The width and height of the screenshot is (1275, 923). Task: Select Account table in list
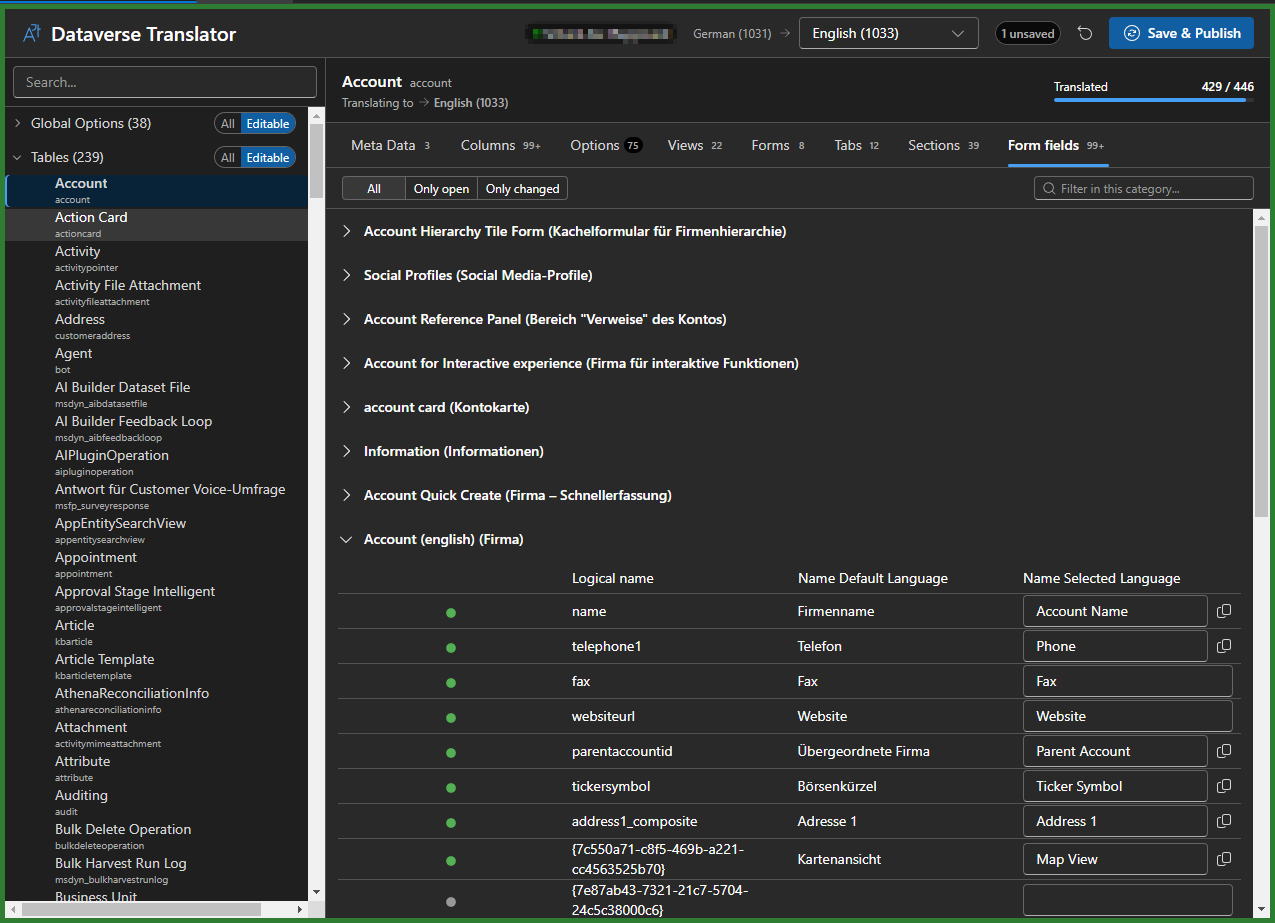tap(157, 190)
